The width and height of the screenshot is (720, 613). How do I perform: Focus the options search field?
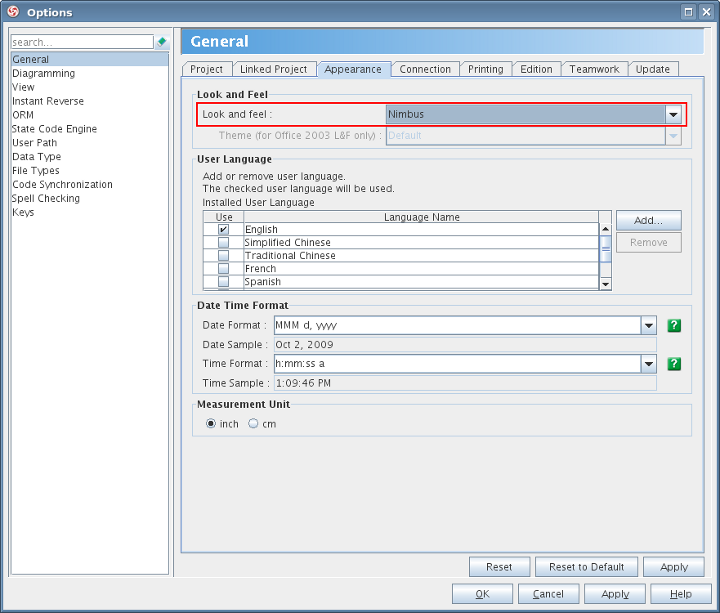pos(82,42)
